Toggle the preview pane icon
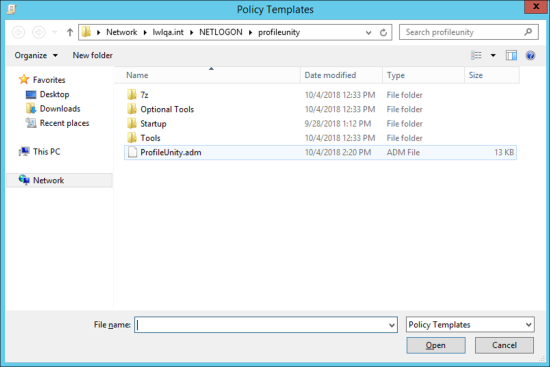Image resolution: width=550 pixels, height=367 pixels. point(511,55)
